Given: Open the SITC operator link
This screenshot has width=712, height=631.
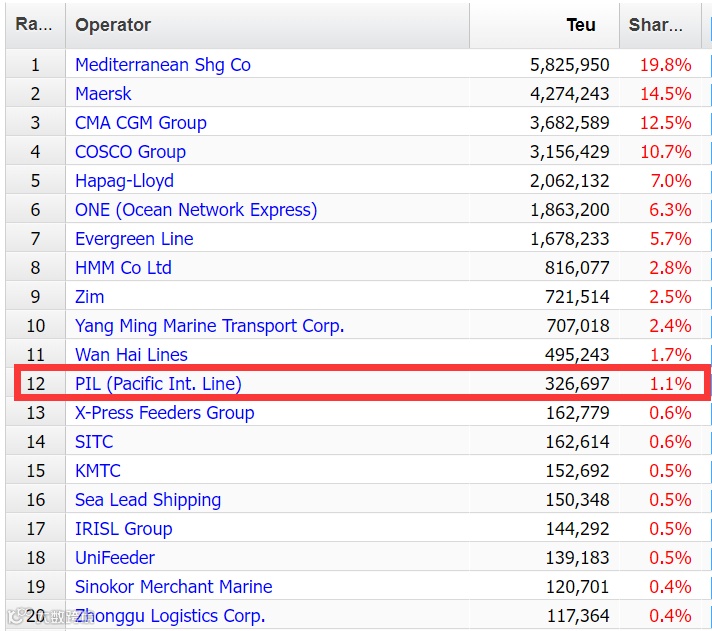Looking at the screenshot, I should click(94, 442).
